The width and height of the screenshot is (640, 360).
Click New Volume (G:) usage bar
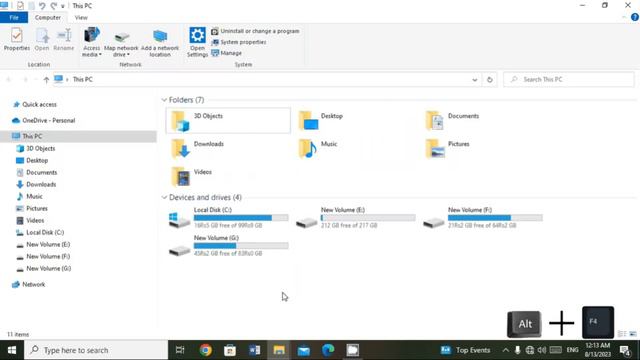[x=241, y=246]
